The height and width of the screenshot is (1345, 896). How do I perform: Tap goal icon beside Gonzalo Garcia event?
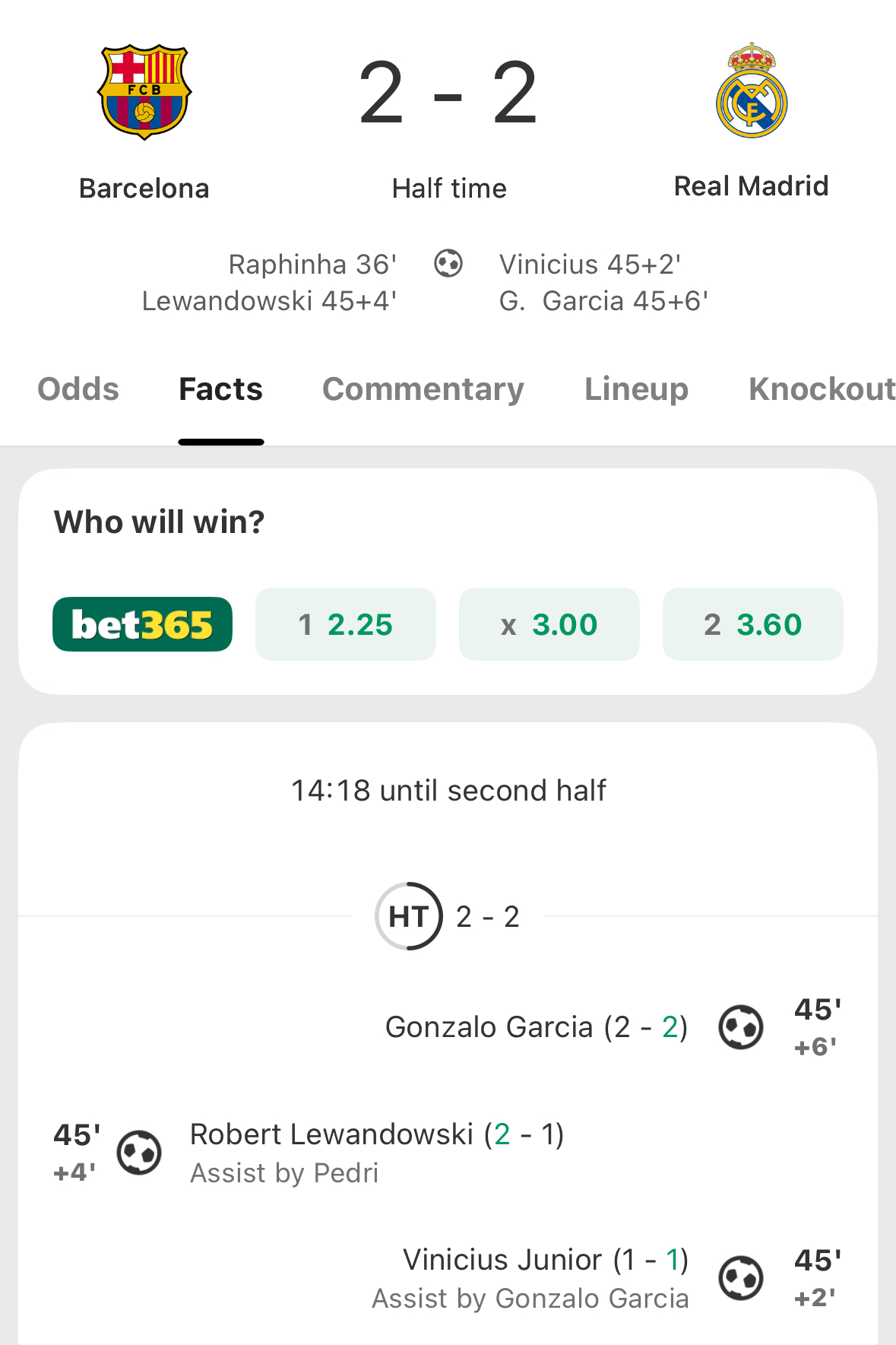pos(741,1027)
